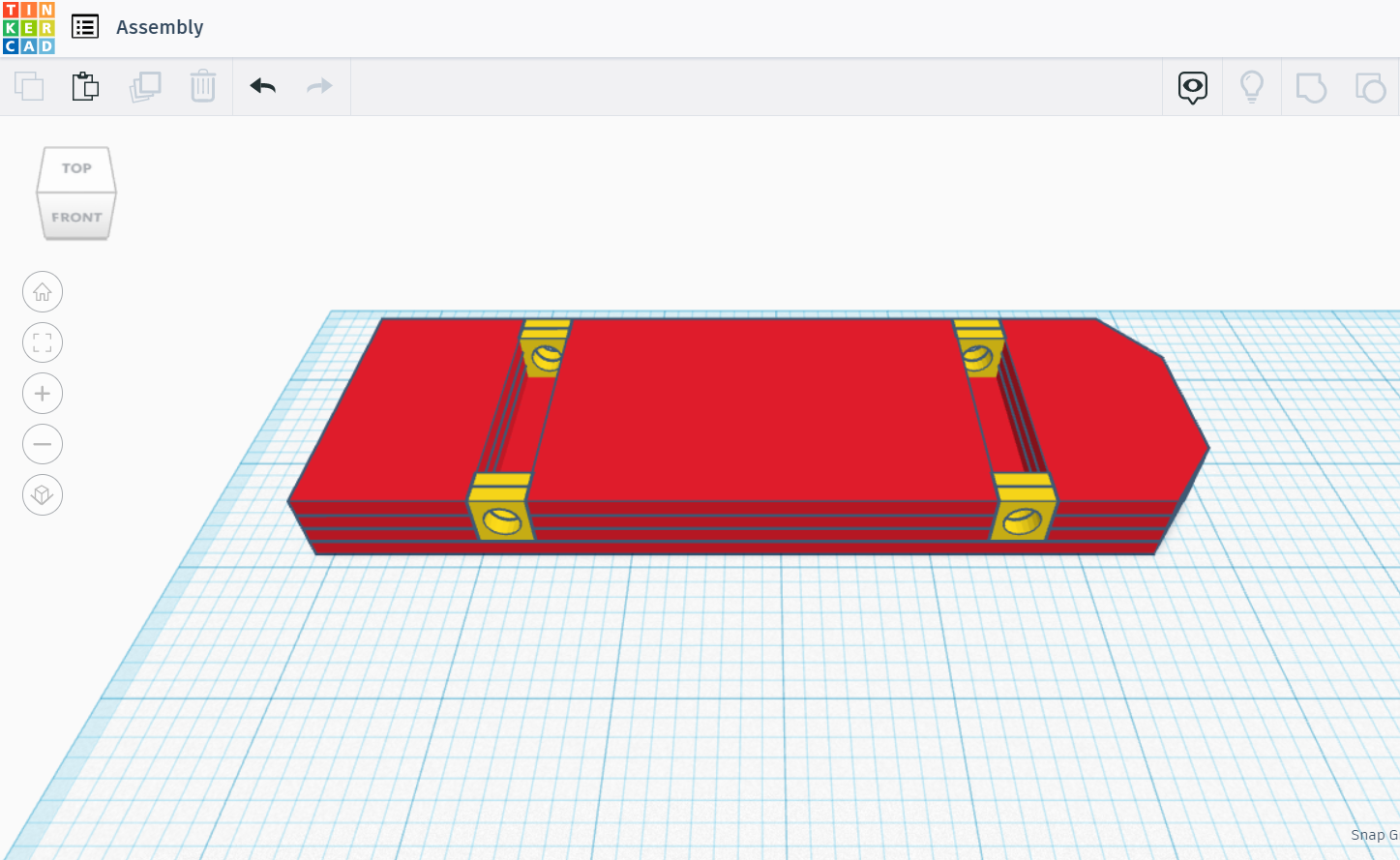Group the selected shapes
Screen dimensions: 1400x860
tap(1311, 86)
